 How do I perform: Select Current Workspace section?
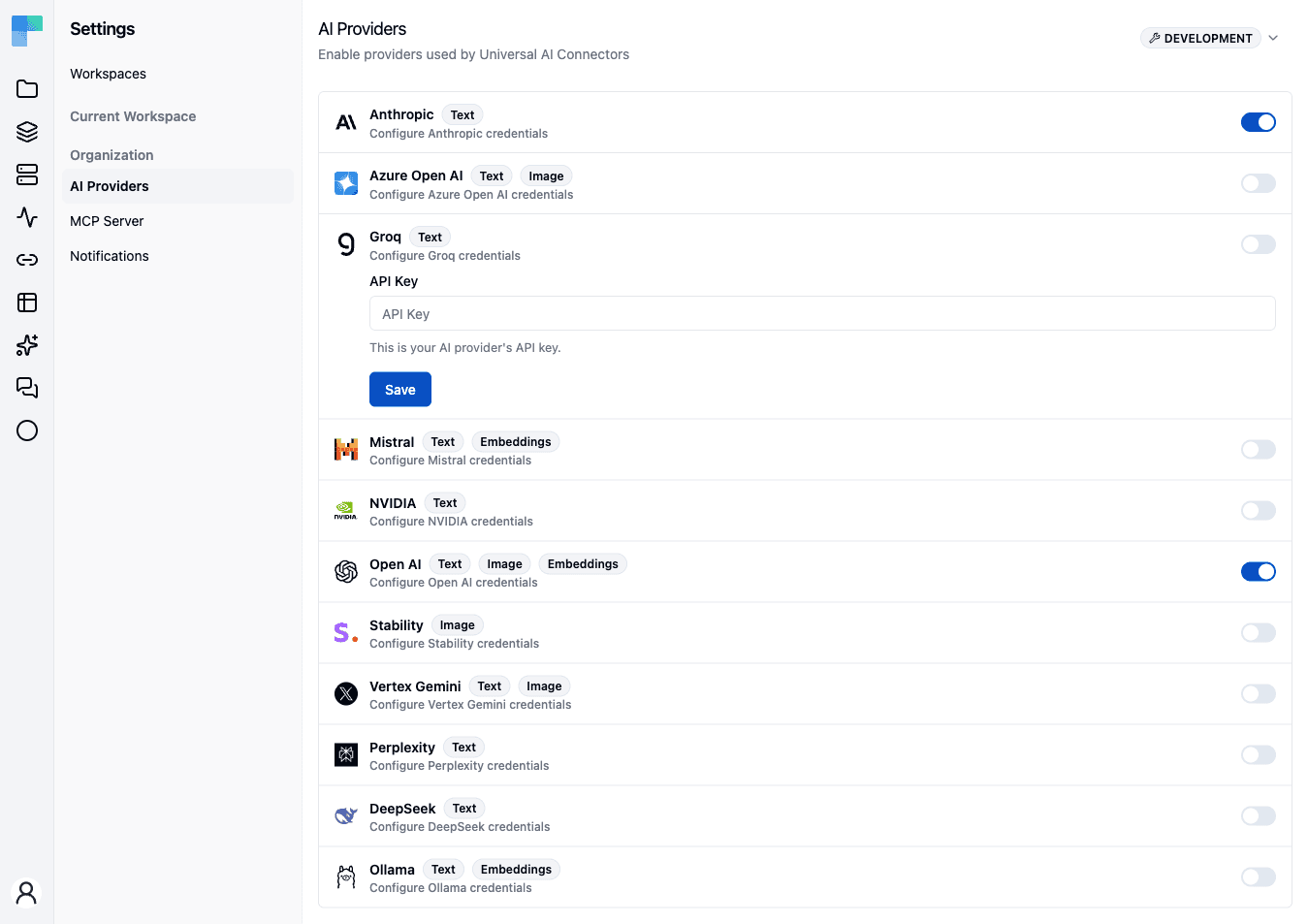pyautogui.click(x=133, y=116)
